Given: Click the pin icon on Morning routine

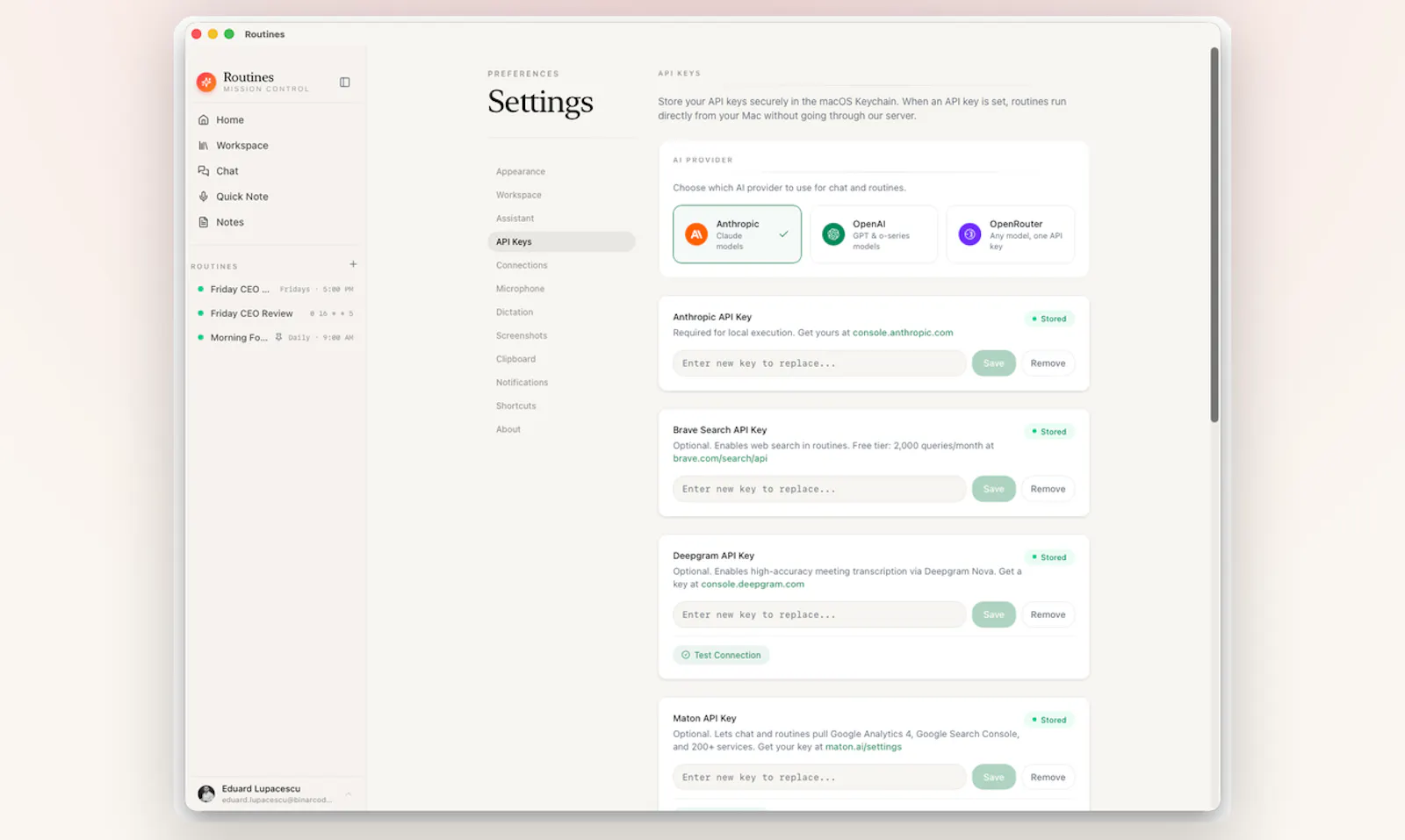Looking at the screenshot, I should (x=278, y=337).
